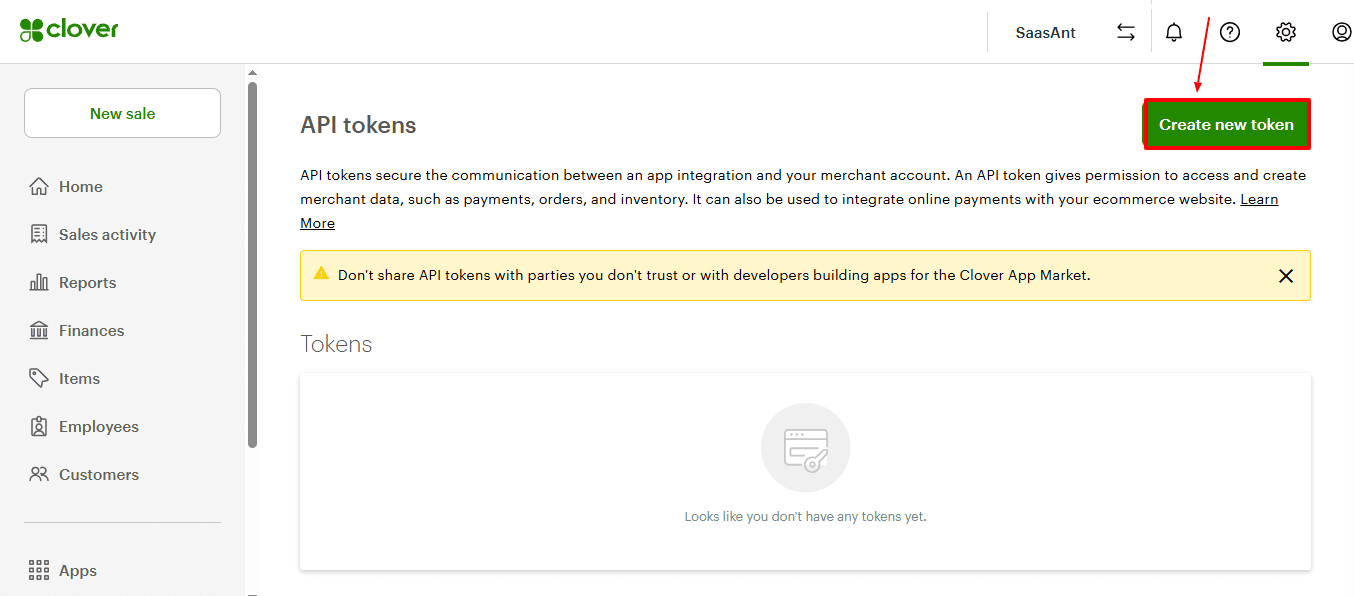Click the Finances bank icon
Screen dimensions: 1354x596
(x=39, y=330)
